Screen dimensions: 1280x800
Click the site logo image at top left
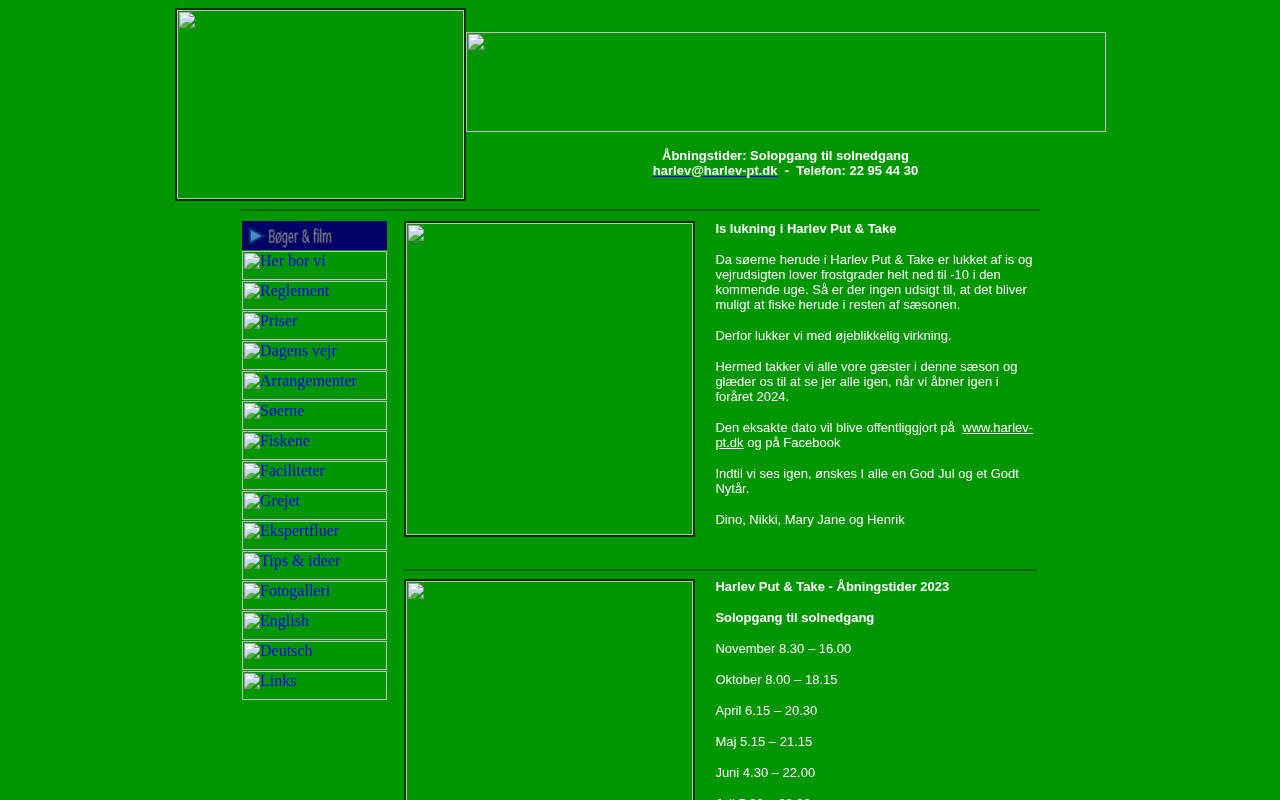coord(321,105)
